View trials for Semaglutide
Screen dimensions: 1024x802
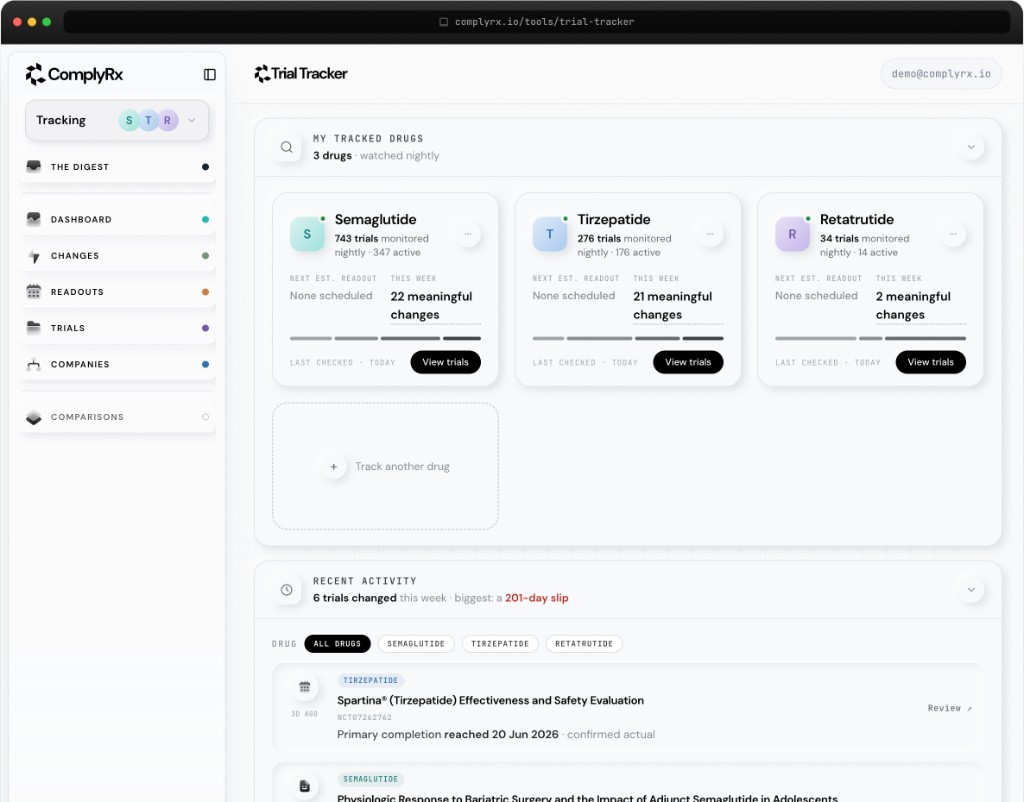[x=445, y=362]
